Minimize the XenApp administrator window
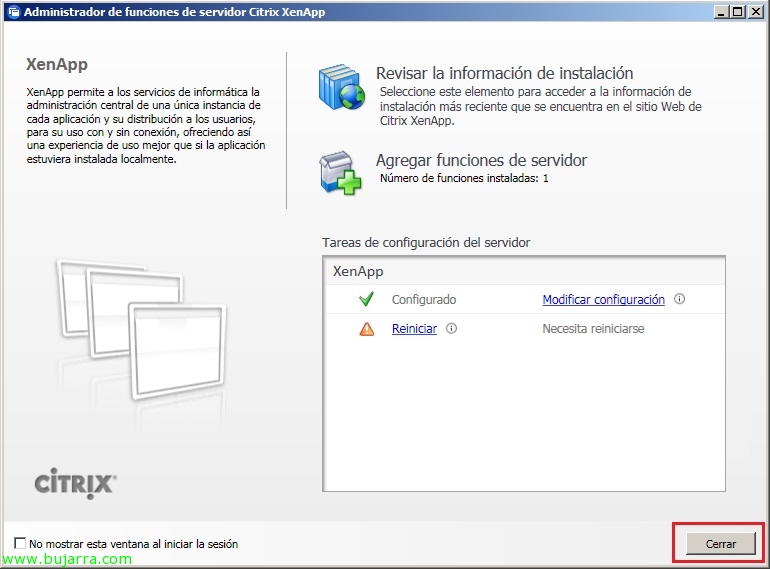770x569 pixels. click(x=721, y=12)
